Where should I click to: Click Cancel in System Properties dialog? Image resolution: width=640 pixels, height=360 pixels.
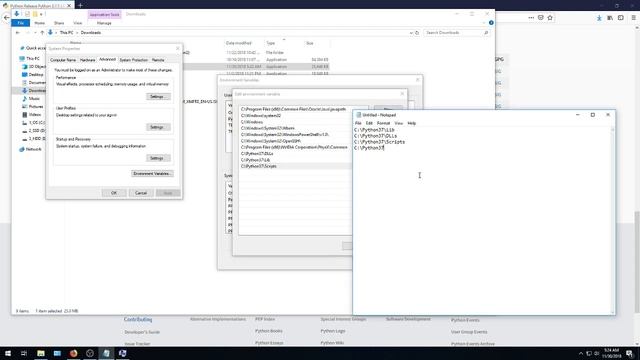141,193
